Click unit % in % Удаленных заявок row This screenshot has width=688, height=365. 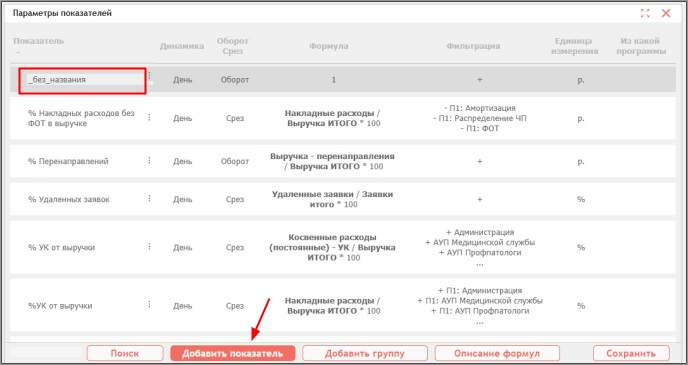[x=581, y=199]
